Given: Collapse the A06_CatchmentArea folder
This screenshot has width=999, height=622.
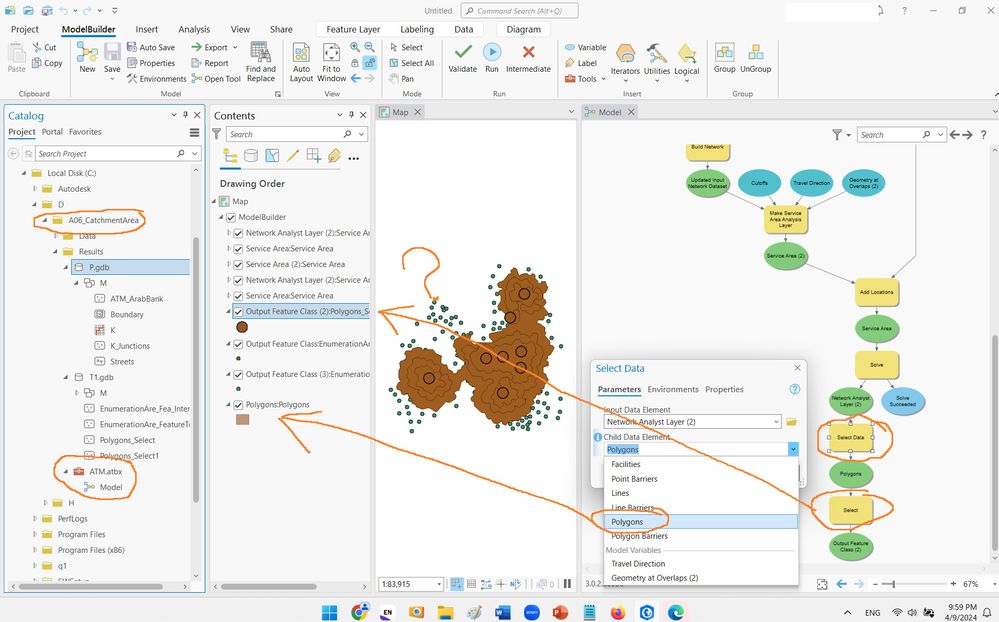Looking at the screenshot, I should 45,221.
